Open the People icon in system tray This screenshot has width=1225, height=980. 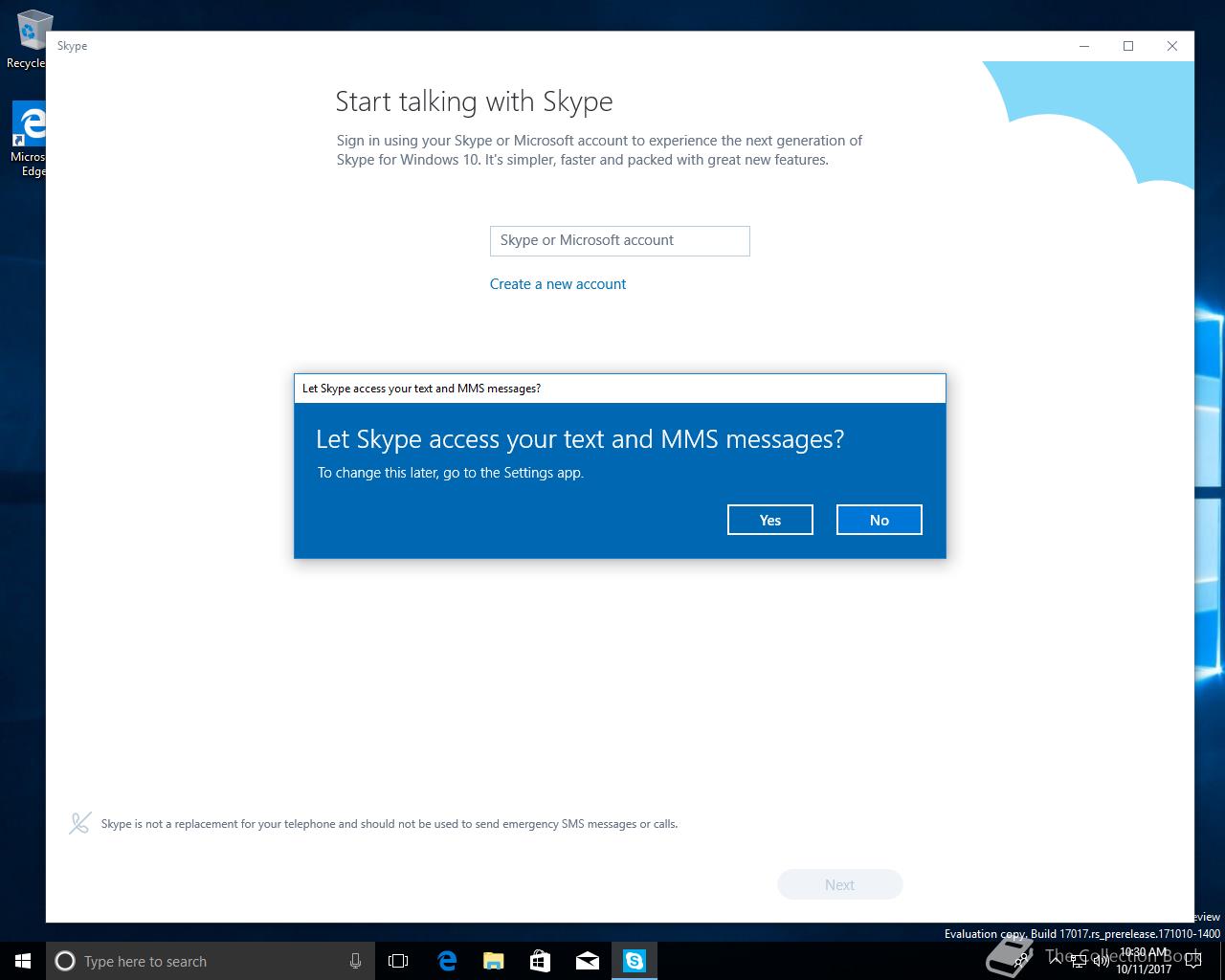1022,960
